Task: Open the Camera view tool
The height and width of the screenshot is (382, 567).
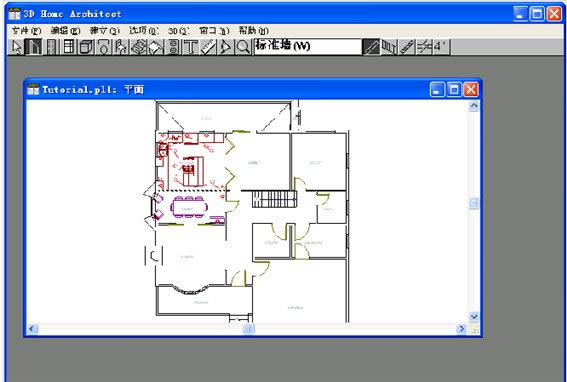Action: 225,47
